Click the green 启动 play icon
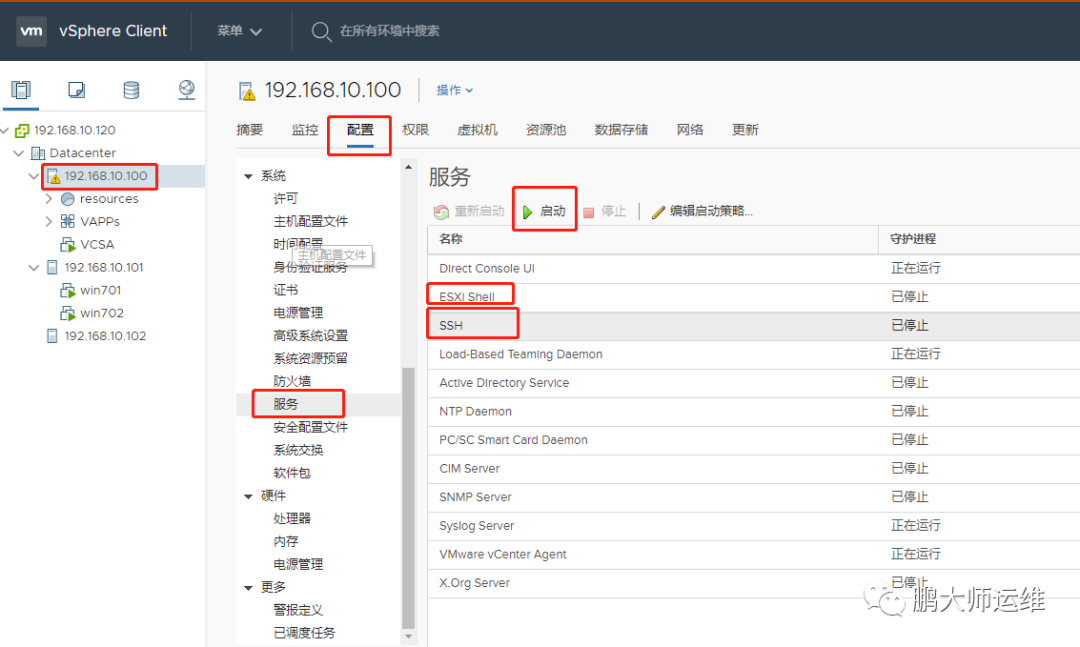The height and width of the screenshot is (647, 1080). [x=527, y=212]
